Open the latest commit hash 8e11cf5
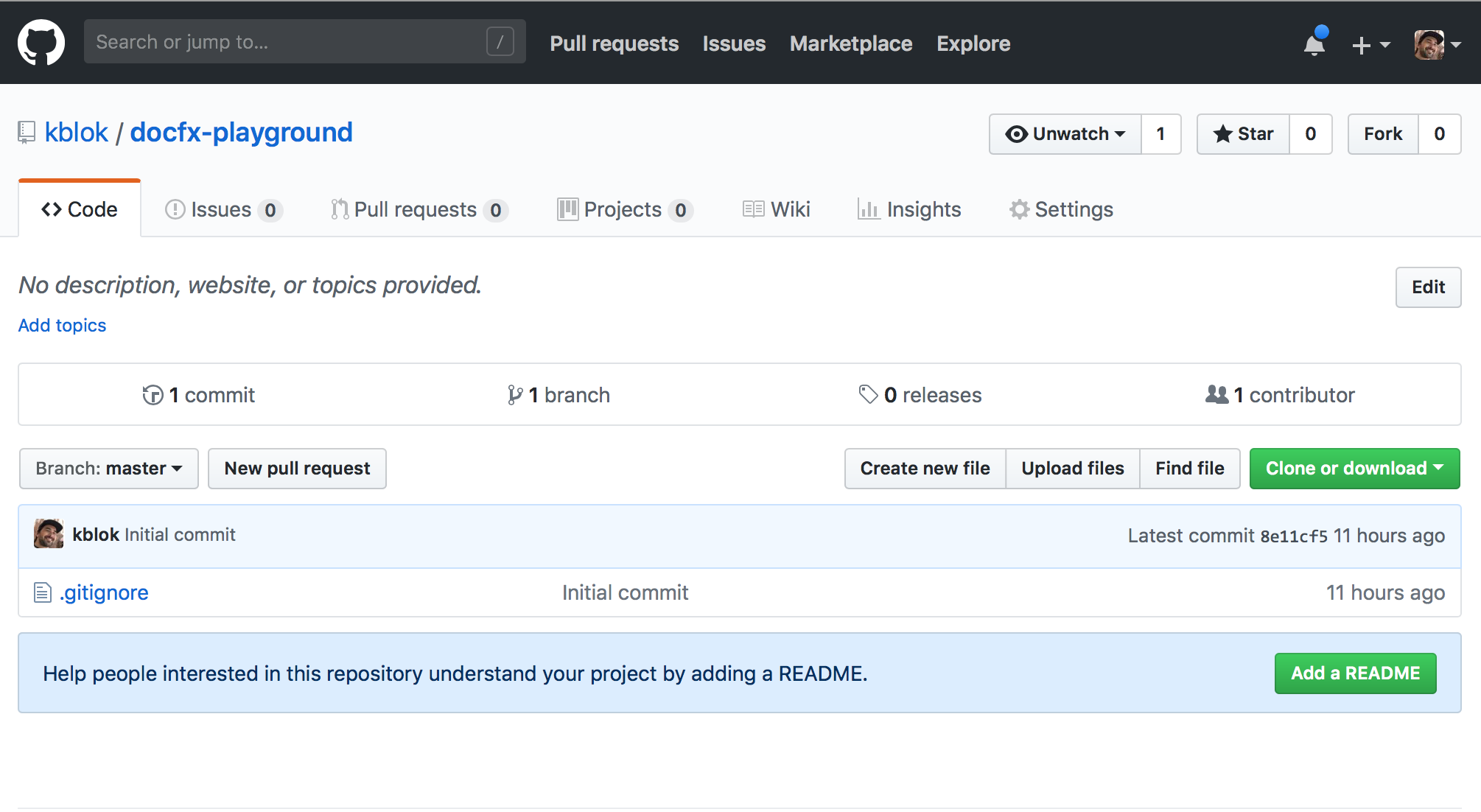Screen dimensions: 1481x812 (1294, 536)
